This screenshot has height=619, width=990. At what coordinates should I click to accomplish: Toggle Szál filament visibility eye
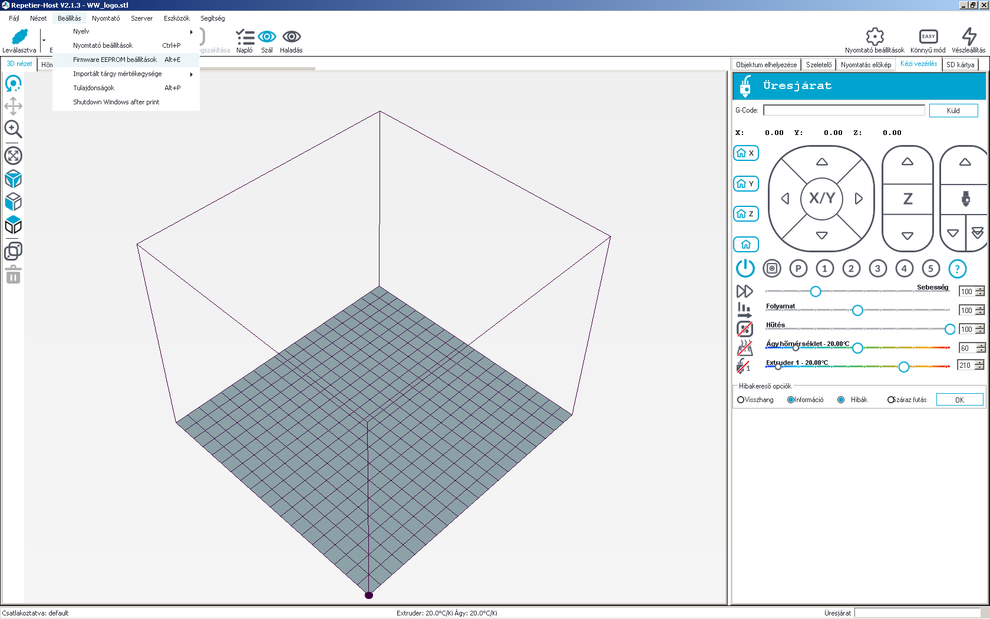[267, 37]
